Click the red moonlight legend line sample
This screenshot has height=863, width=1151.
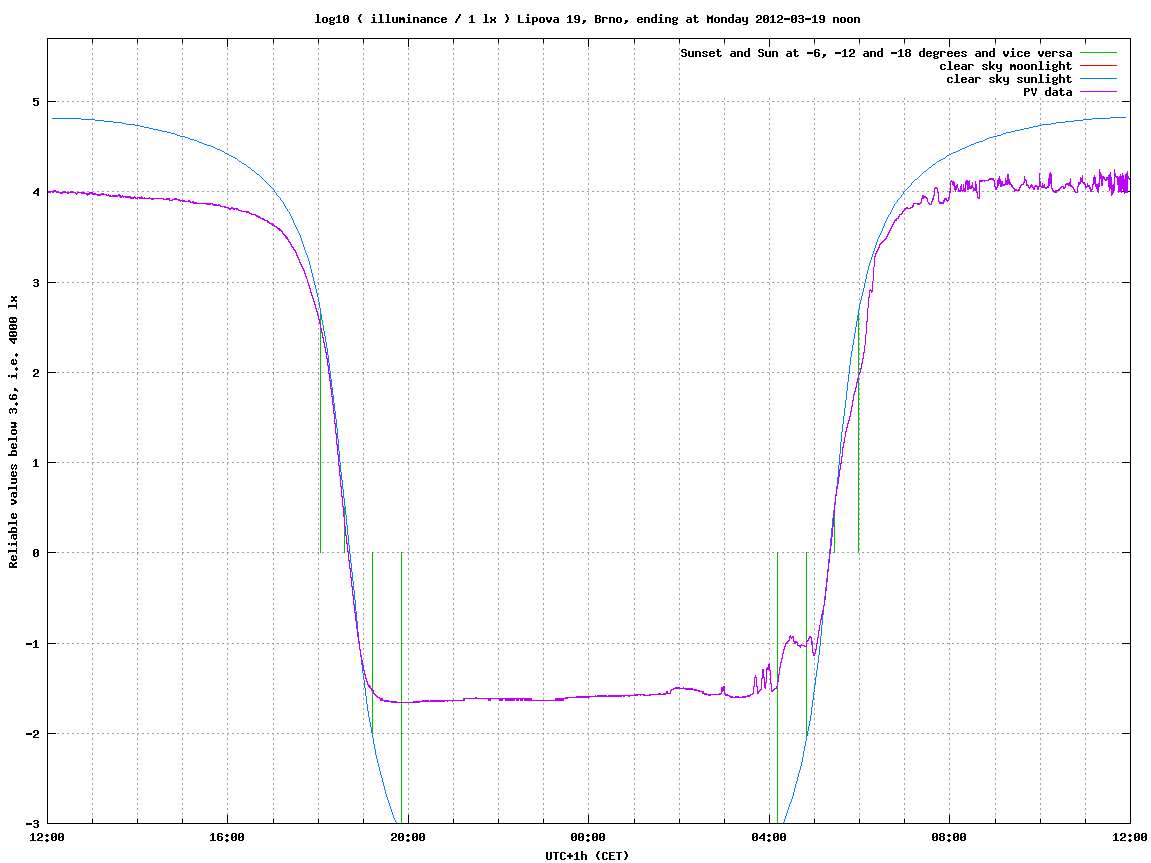point(1098,66)
